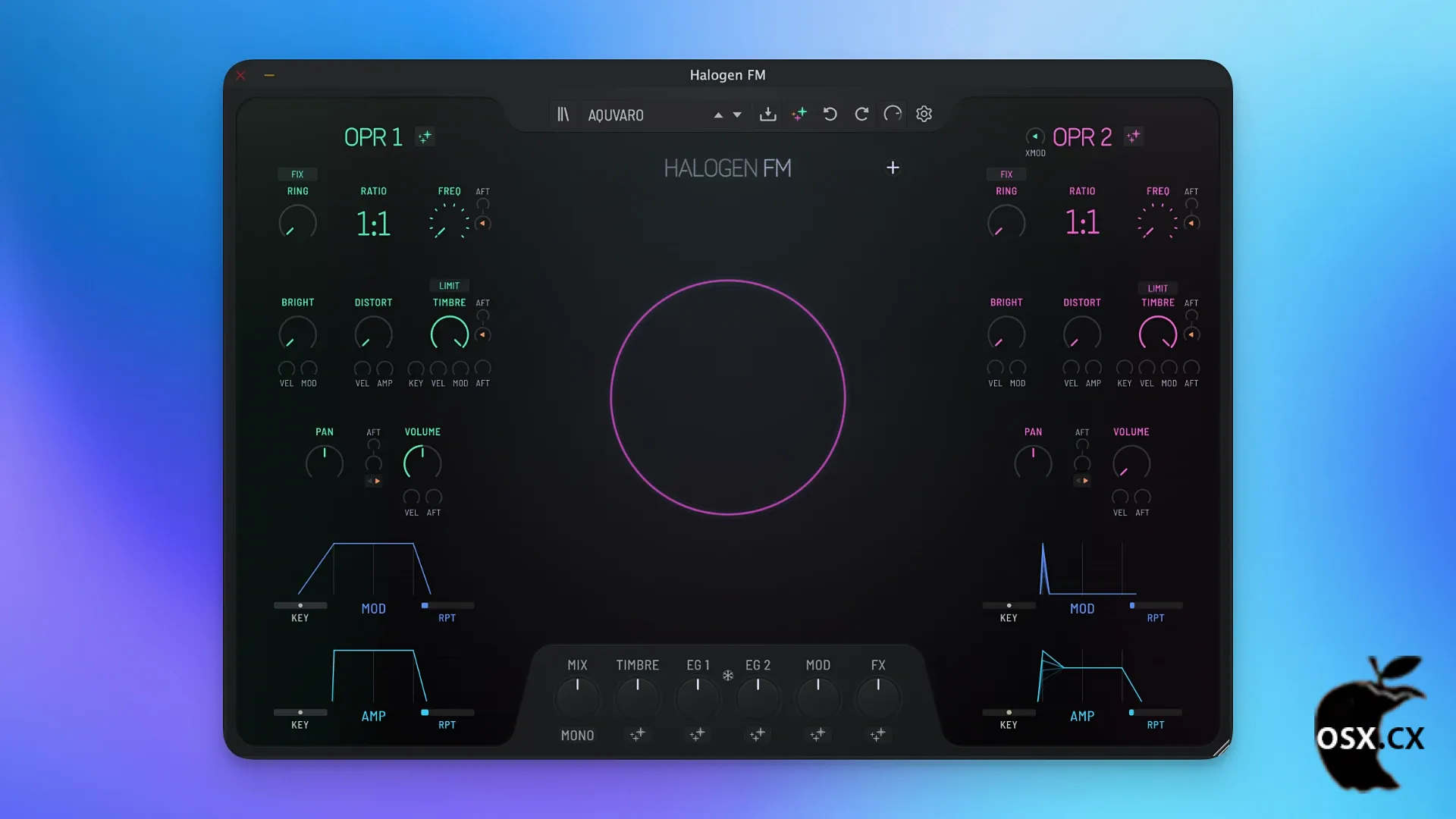Randomize TIMBRE macro using sparkle icon below it
Image resolution: width=1456 pixels, height=819 pixels.
click(637, 734)
